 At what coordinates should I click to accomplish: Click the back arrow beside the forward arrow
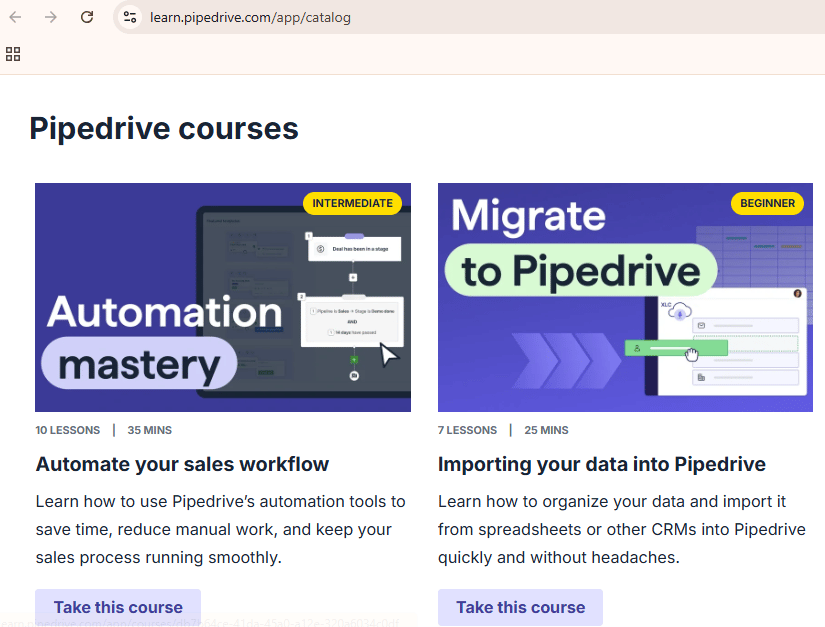click(x=14, y=17)
